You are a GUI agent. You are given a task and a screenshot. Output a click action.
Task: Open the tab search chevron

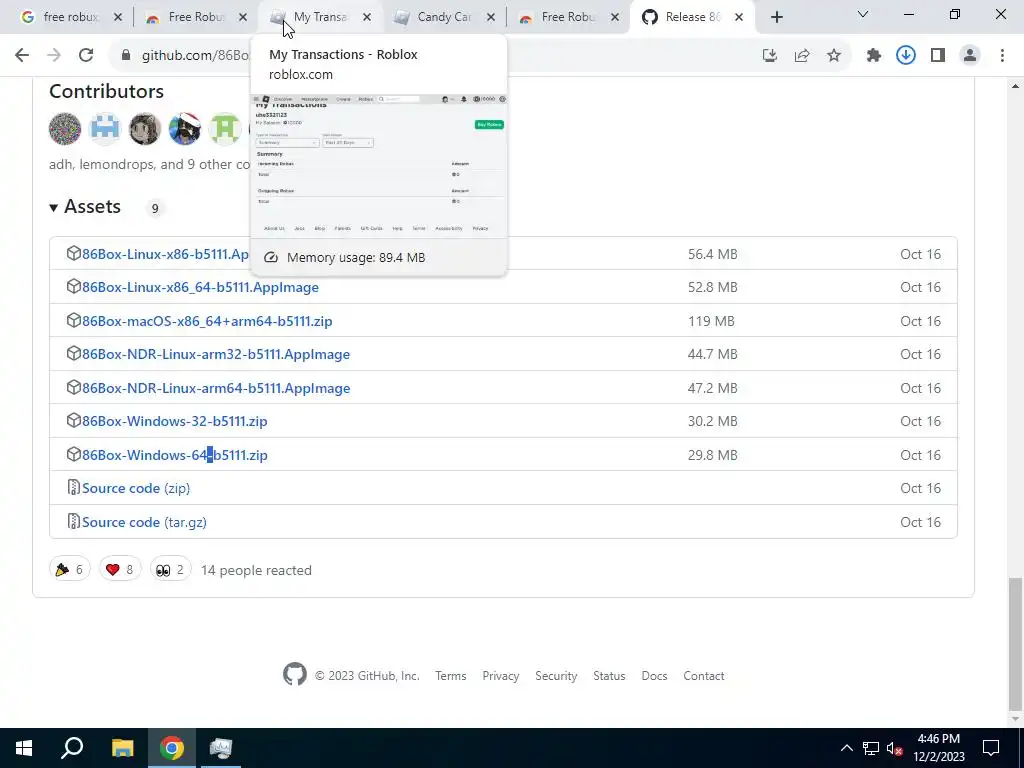pos(863,14)
